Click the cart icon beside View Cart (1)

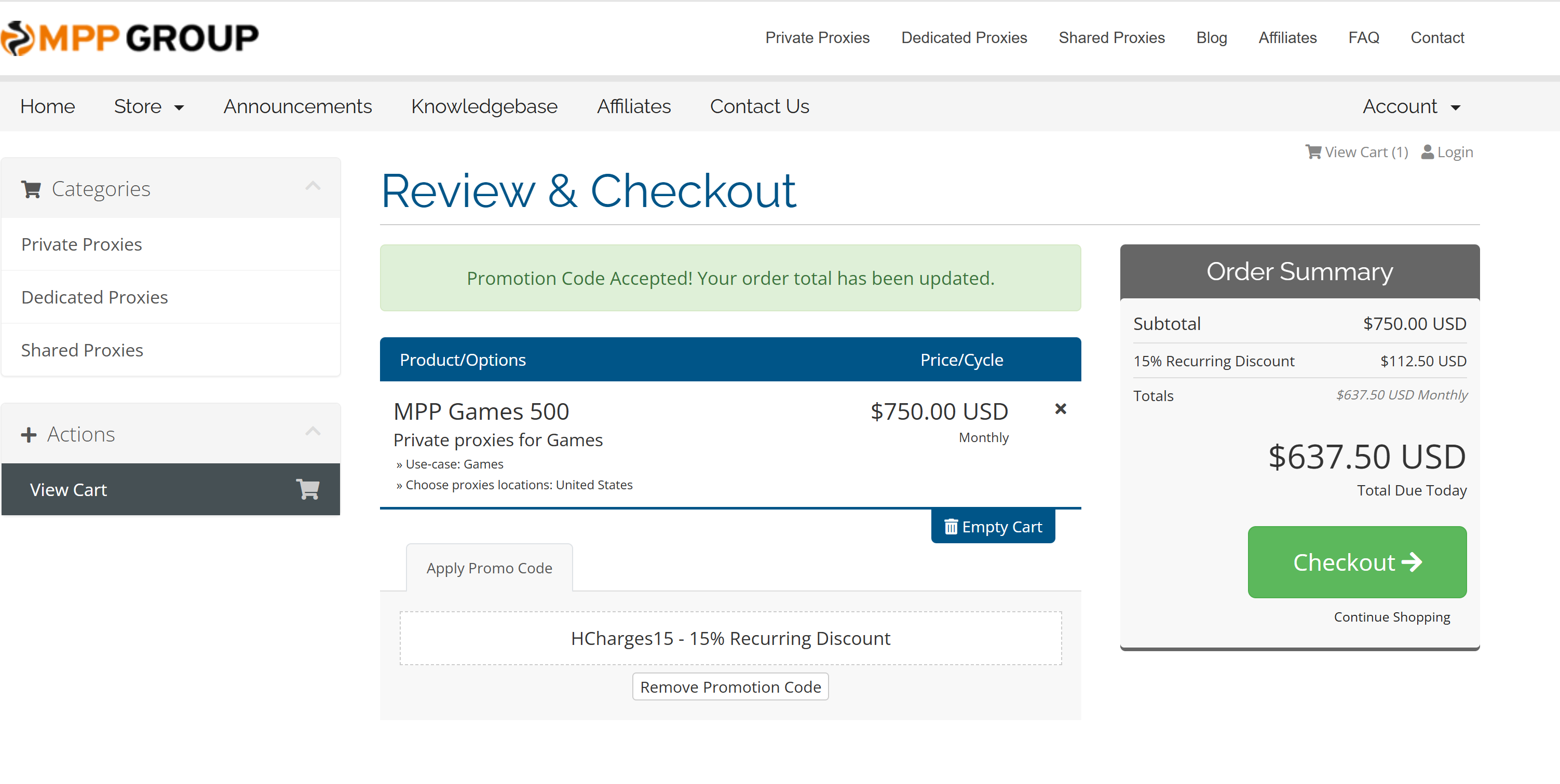click(1313, 152)
